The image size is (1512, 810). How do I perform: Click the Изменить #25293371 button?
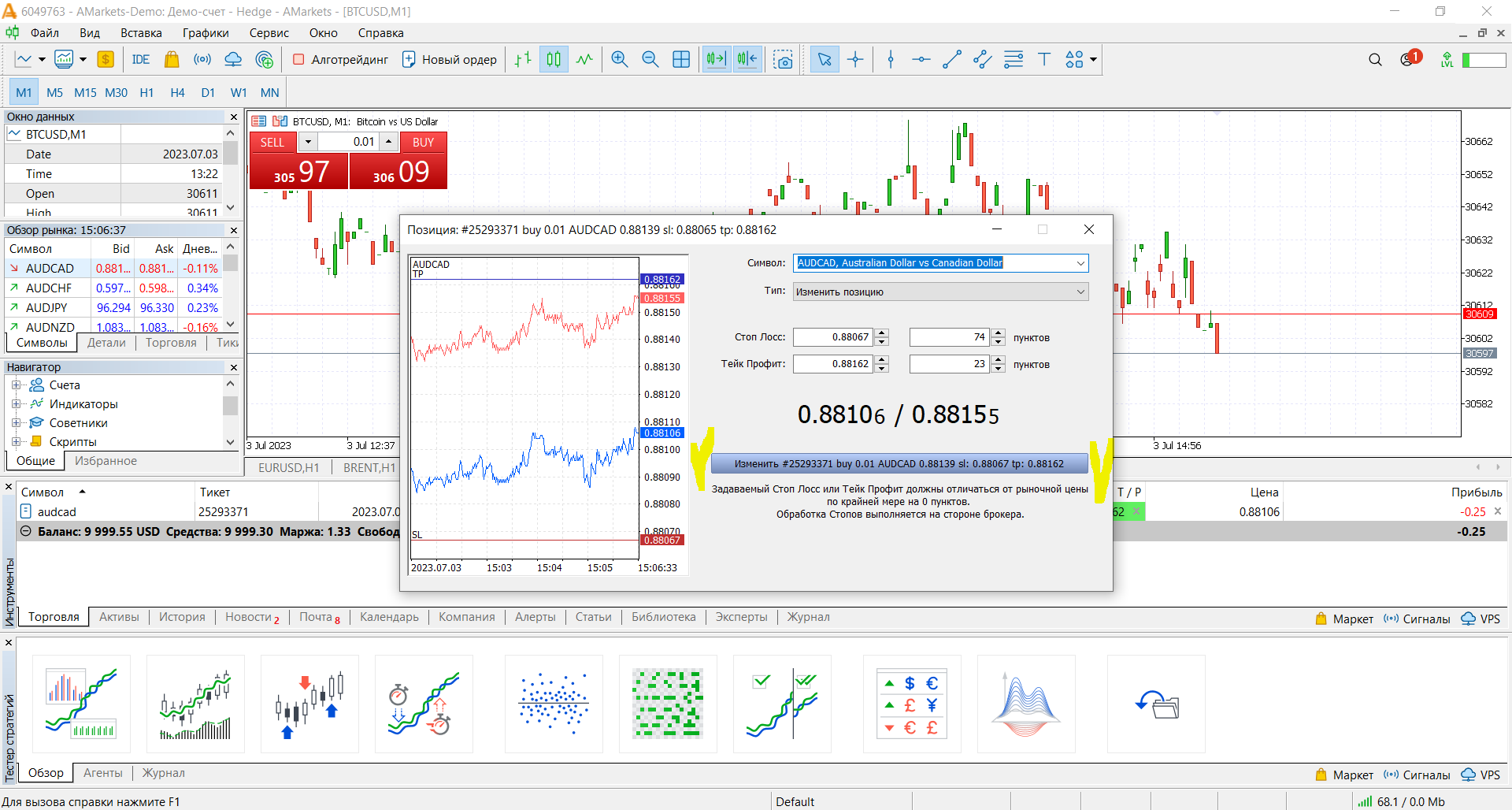pos(899,464)
